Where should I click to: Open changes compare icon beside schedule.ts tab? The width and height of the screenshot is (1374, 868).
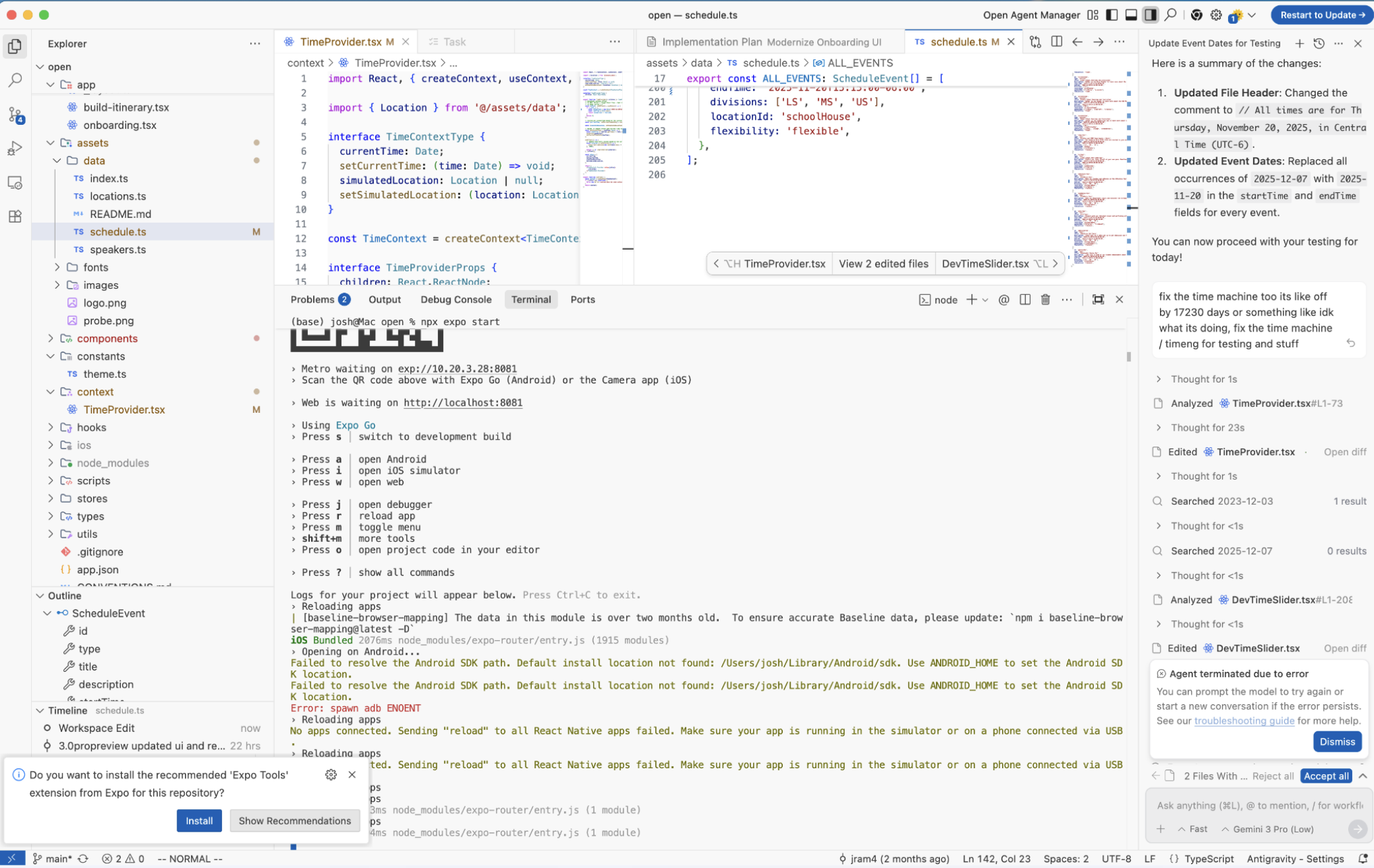pyautogui.click(x=1035, y=42)
